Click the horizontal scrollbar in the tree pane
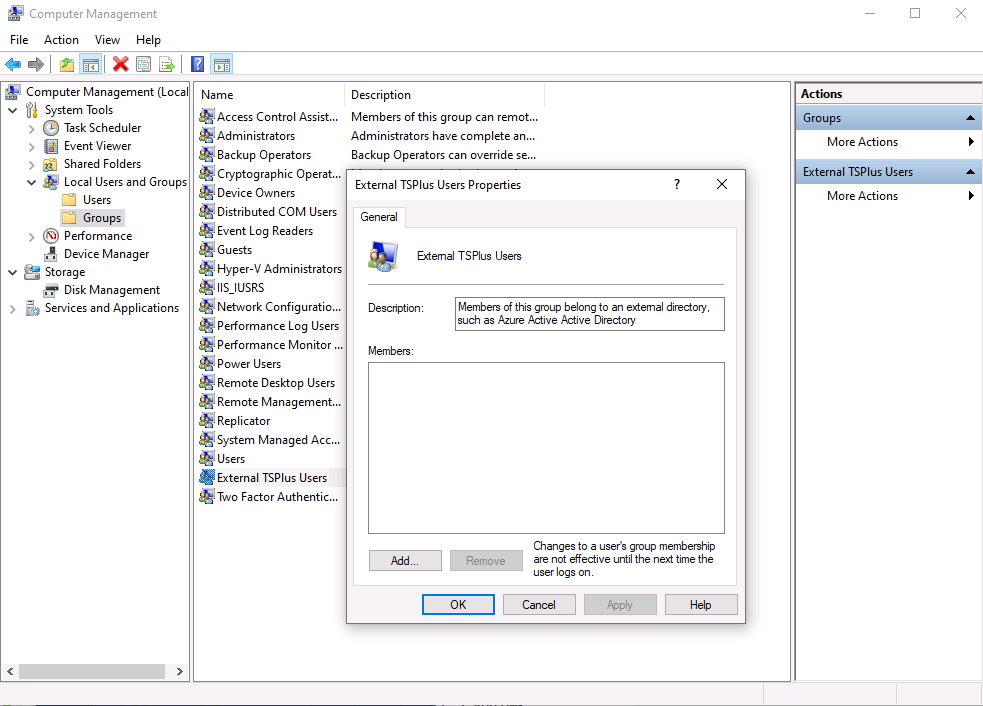Viewport: 983px width, 706px height. 91,672
